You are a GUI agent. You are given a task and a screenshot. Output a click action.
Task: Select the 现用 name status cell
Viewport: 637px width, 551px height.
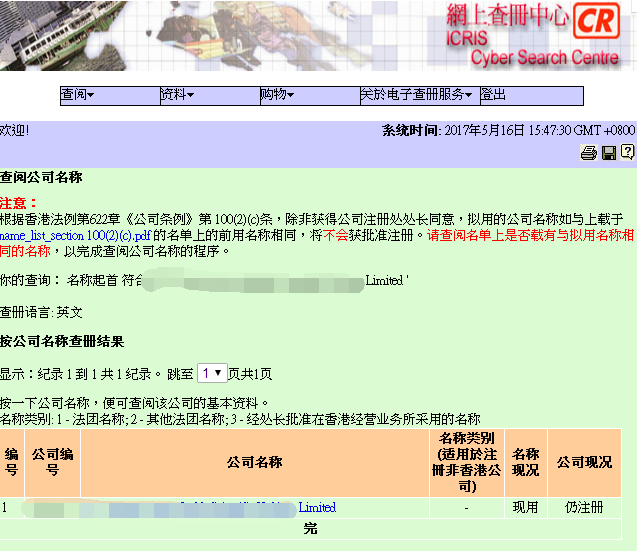(x=525, y=508)
